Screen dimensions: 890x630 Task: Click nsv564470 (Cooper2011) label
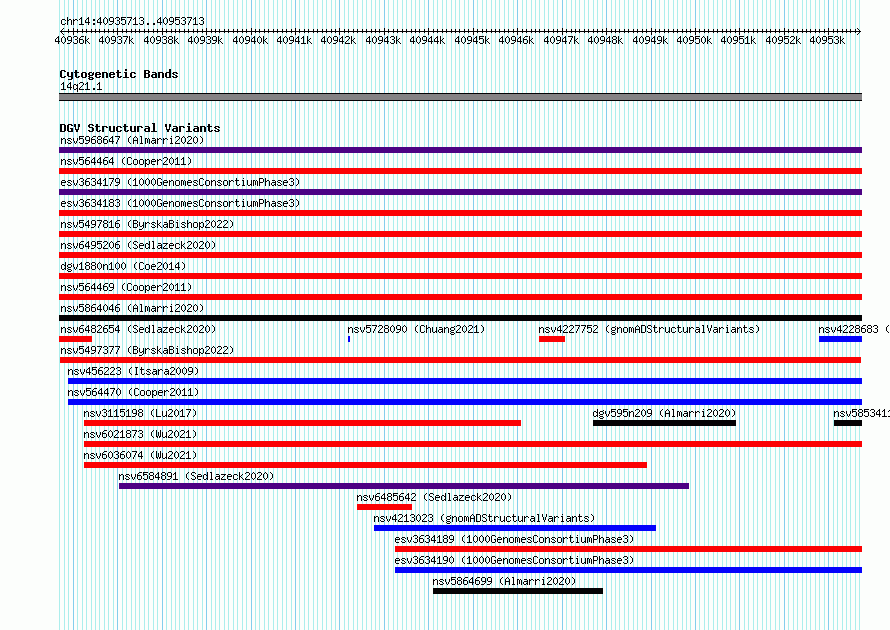133,392
